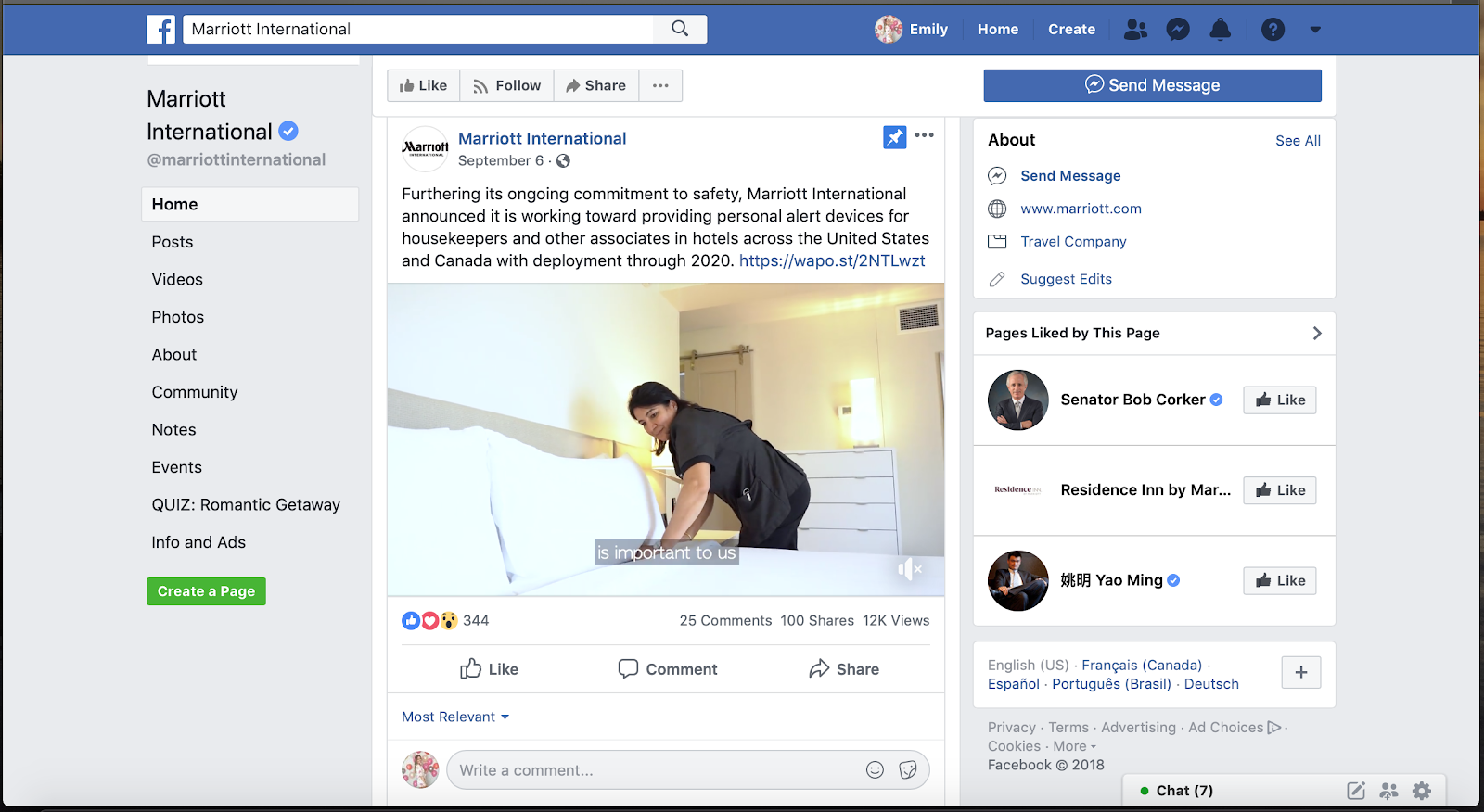Viewport: 1484px width, 812px height.
Task: Open the Posts section in sidebar
Action: (x=173, y=242)
